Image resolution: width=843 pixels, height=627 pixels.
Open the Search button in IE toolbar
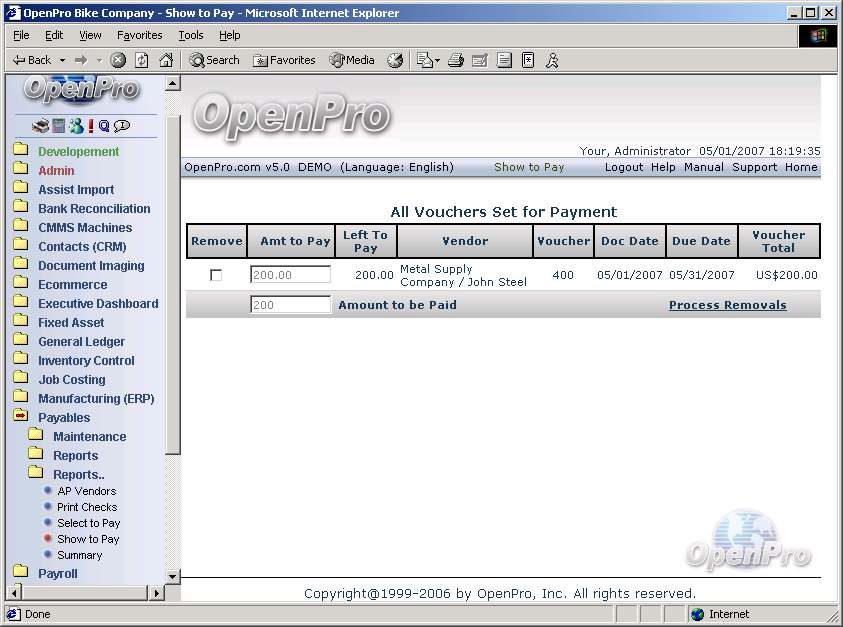pos(214,60)
